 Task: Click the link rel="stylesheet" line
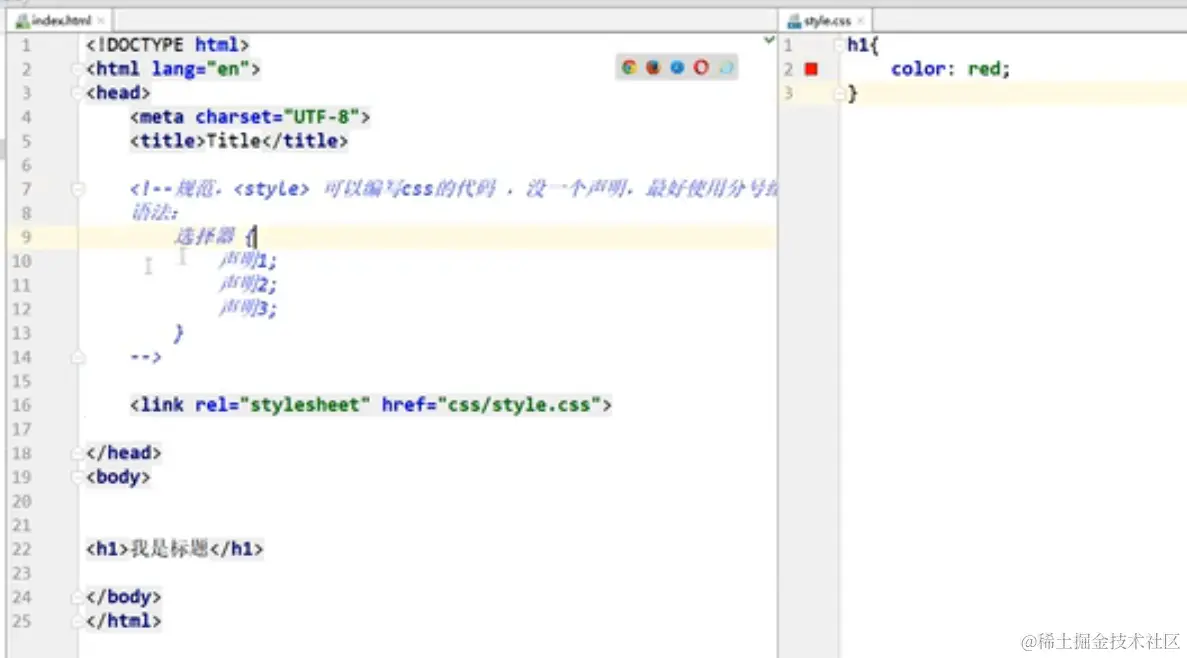coord(370,404)
